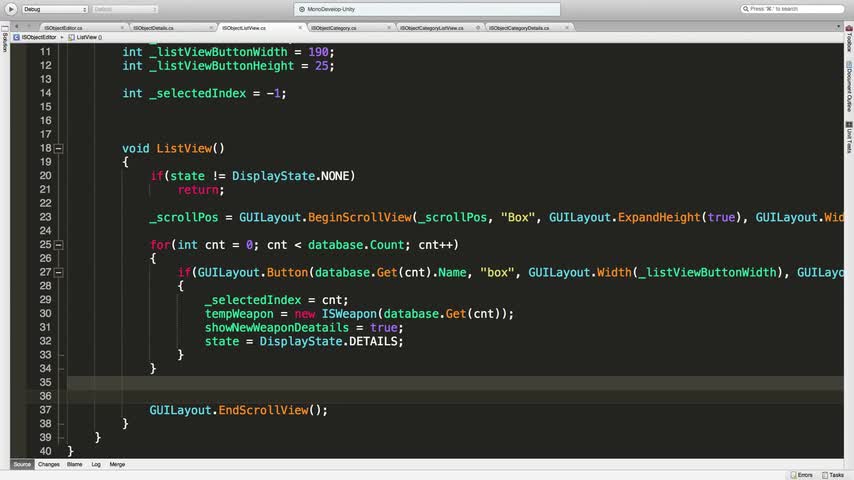
Task: Click 'tempWeapon = new ISWeapon' on line 30
Action: click(291, 314)
